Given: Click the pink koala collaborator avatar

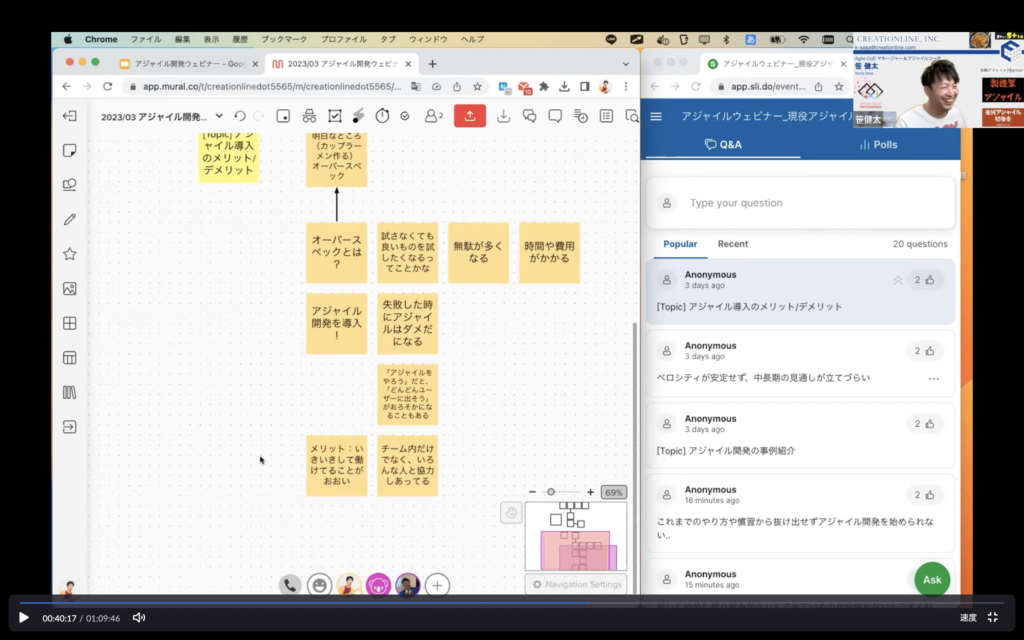Looking at the screenshot, I should pyautogui.click(x=378, y=585).
